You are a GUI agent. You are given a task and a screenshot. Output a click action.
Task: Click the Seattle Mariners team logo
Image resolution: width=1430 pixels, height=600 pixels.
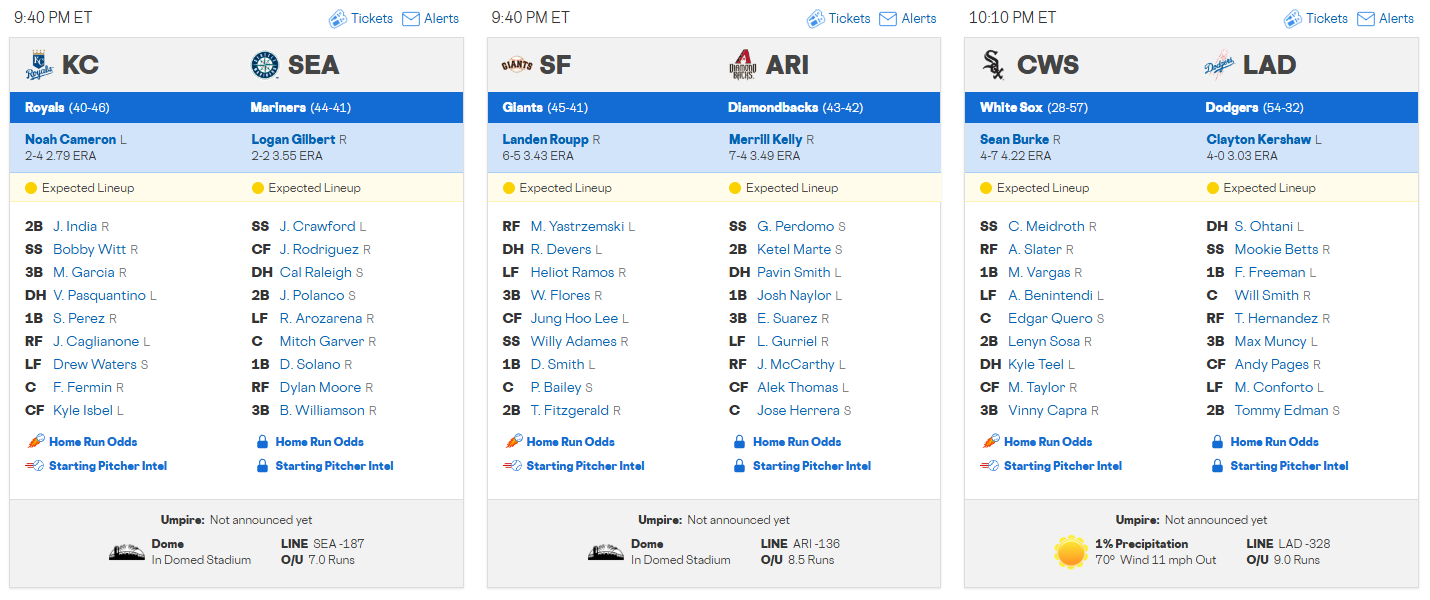264,66
